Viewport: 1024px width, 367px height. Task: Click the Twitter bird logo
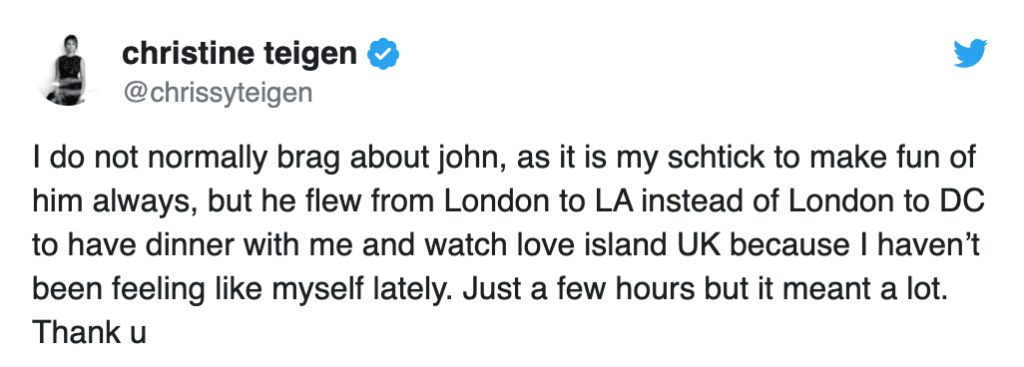click(970, 53)
